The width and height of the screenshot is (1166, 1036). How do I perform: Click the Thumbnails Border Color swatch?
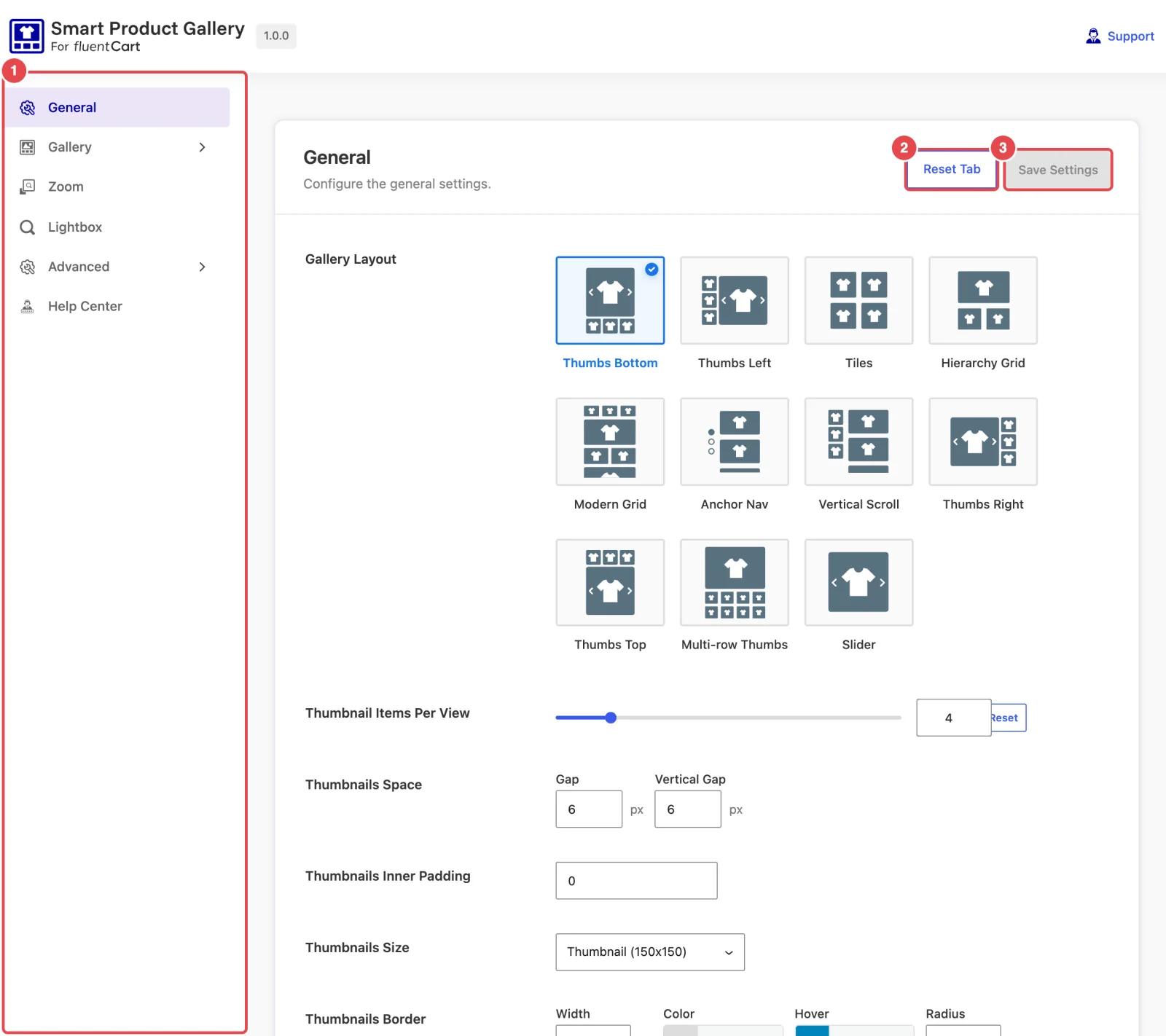tap(680, 1031)
